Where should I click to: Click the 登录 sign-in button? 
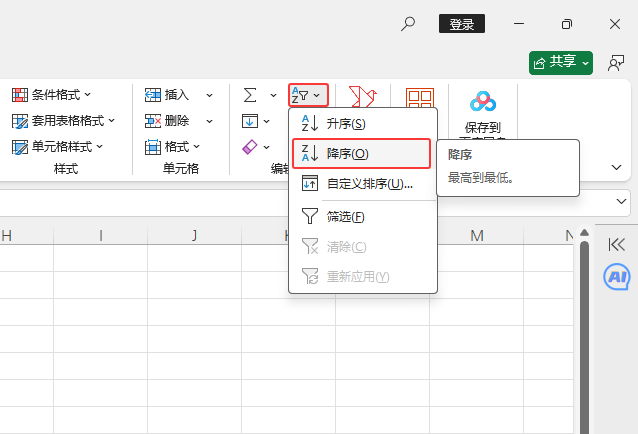pos(462,24)
